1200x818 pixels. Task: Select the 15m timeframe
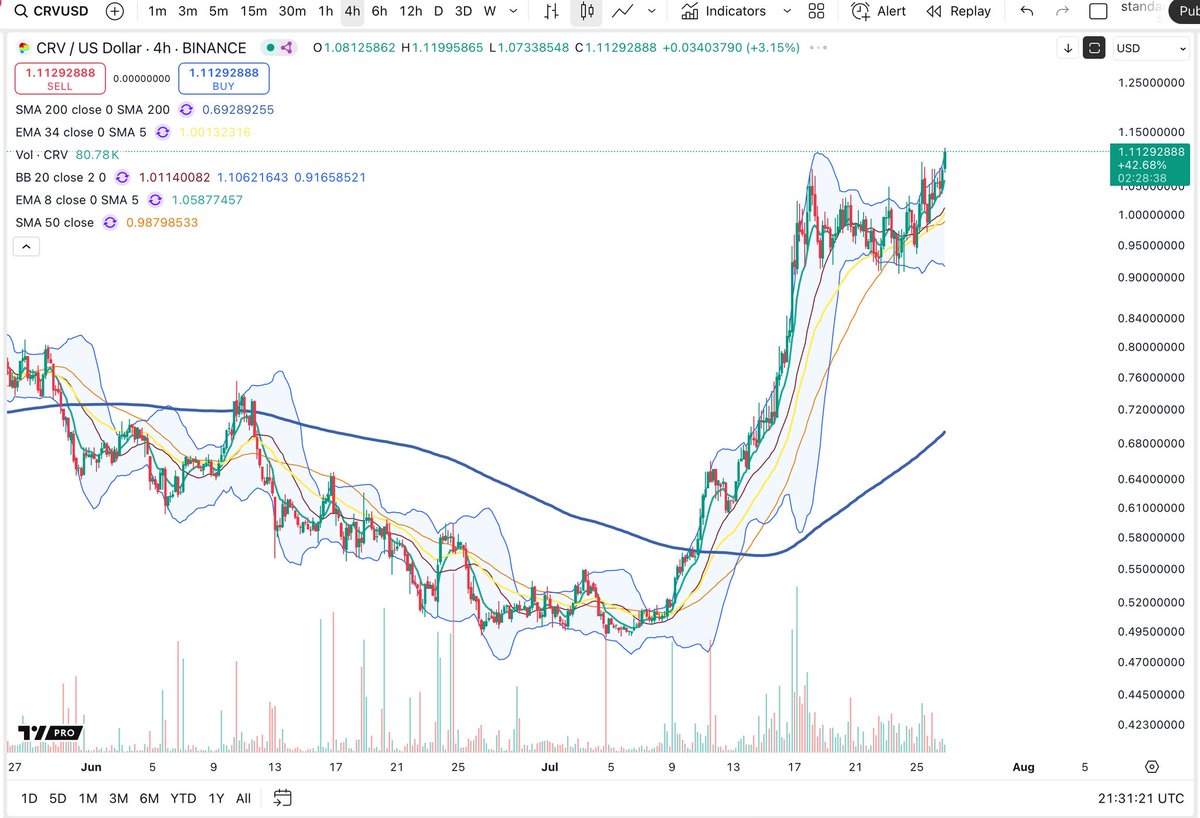[254, 11]
